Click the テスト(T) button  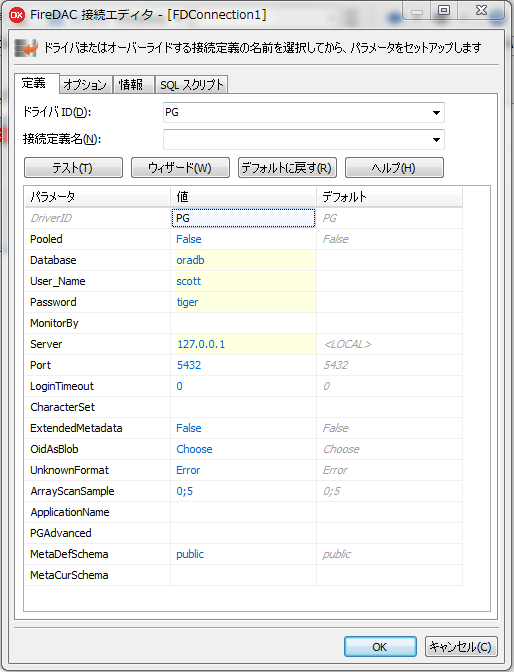[73, 168]
